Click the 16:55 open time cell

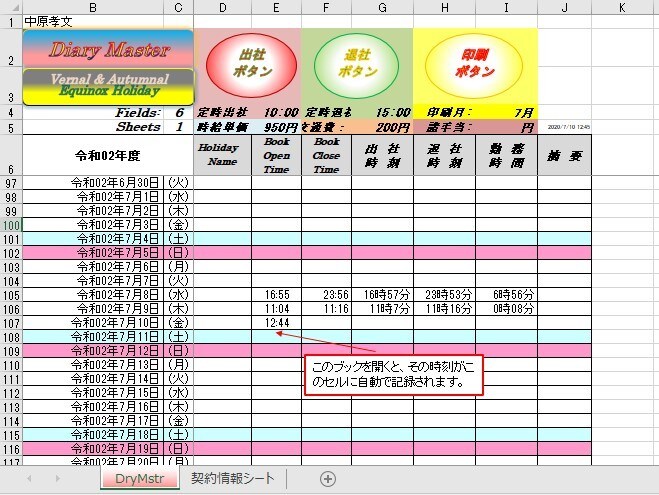pos(277,295)
